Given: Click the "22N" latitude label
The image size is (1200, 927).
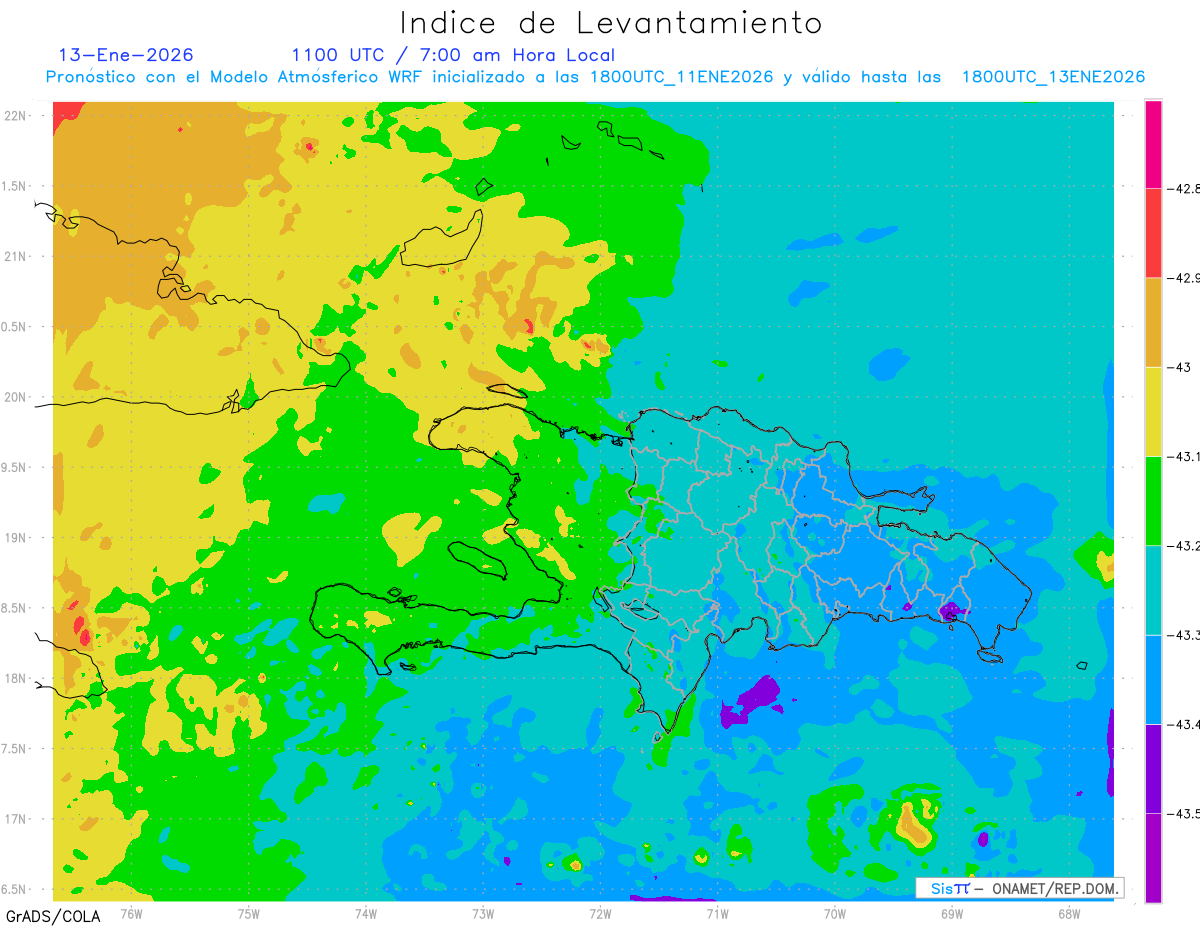Looking at the screenshot, I should coord(15,115).
